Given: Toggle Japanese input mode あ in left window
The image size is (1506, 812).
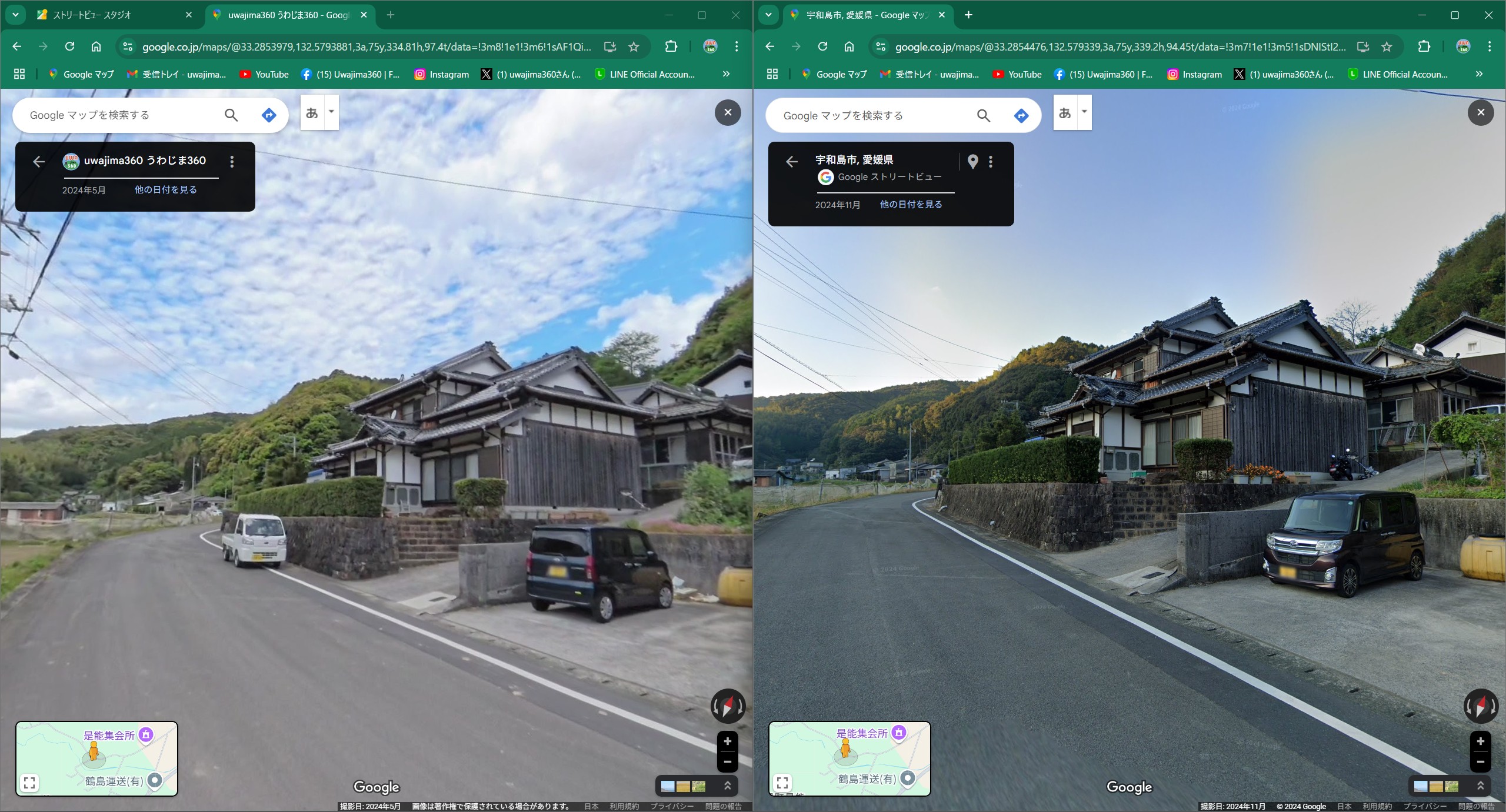Looking at the screenshot, I should (312, 112).
